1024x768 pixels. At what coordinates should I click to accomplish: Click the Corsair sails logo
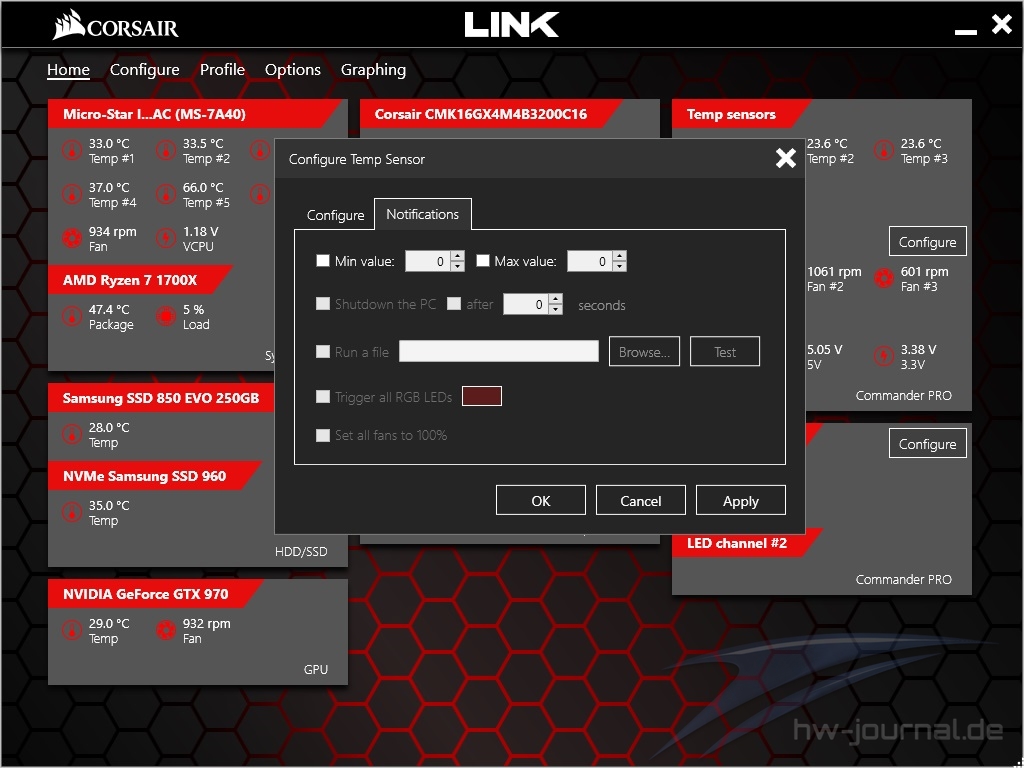69,25
